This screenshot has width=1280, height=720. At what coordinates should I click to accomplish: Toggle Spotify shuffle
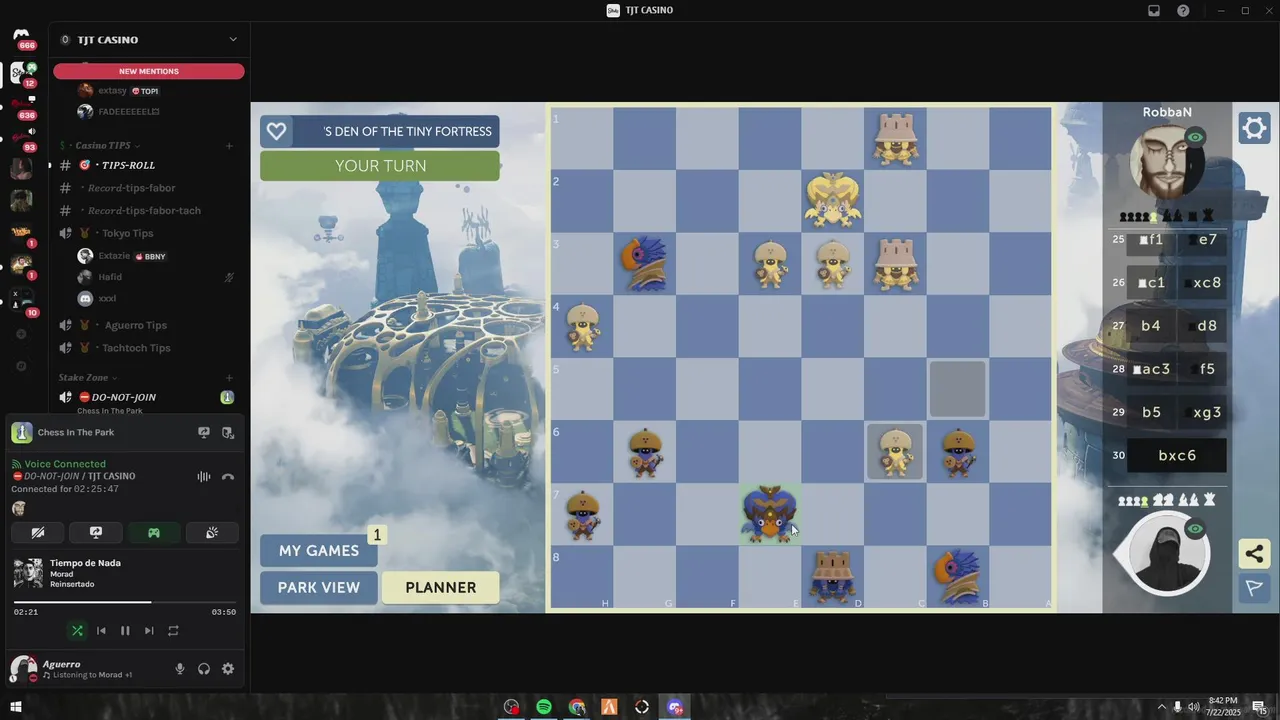[x=77, y=631]
